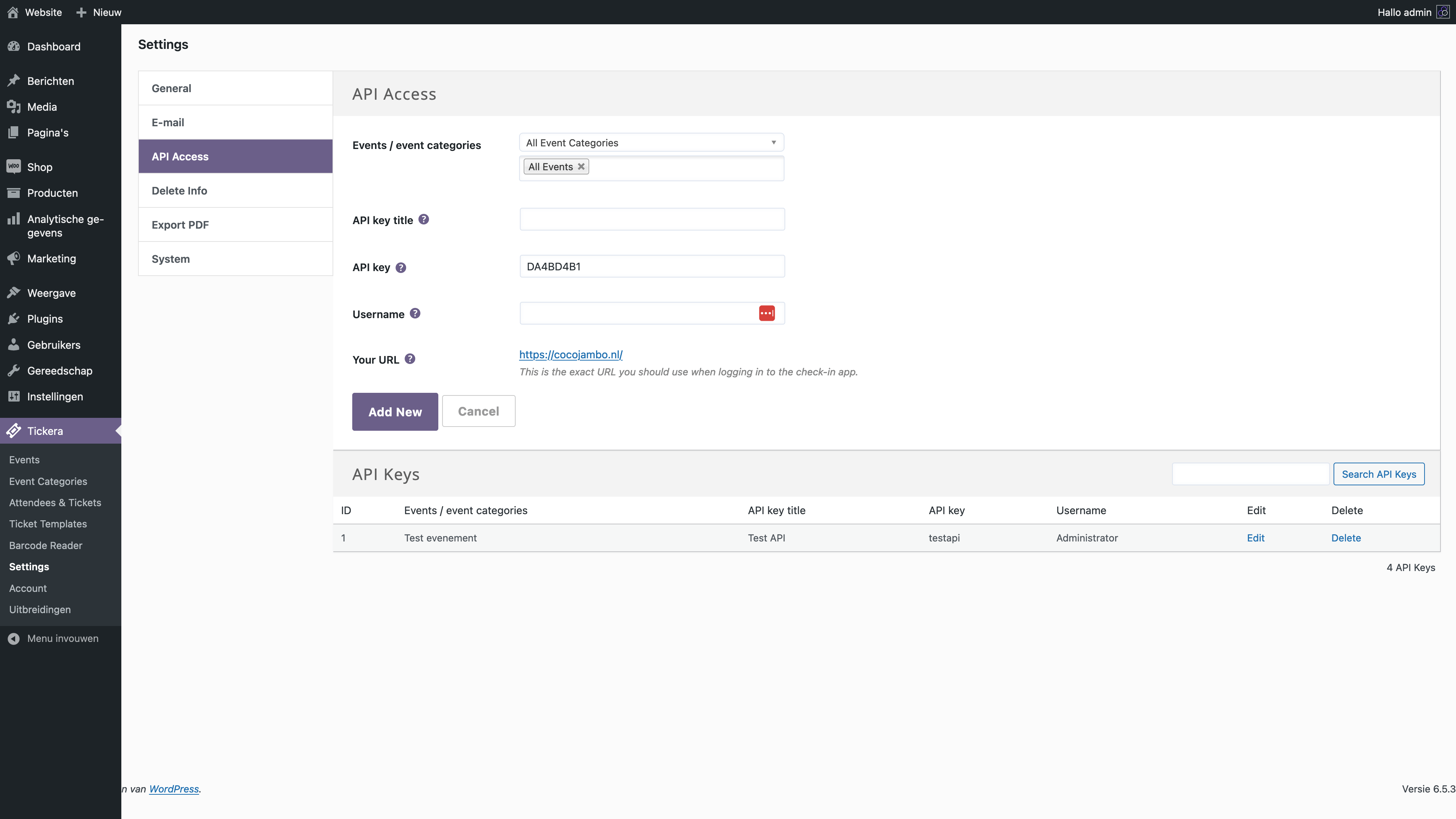Open the General settings tab

coord(235,88)
